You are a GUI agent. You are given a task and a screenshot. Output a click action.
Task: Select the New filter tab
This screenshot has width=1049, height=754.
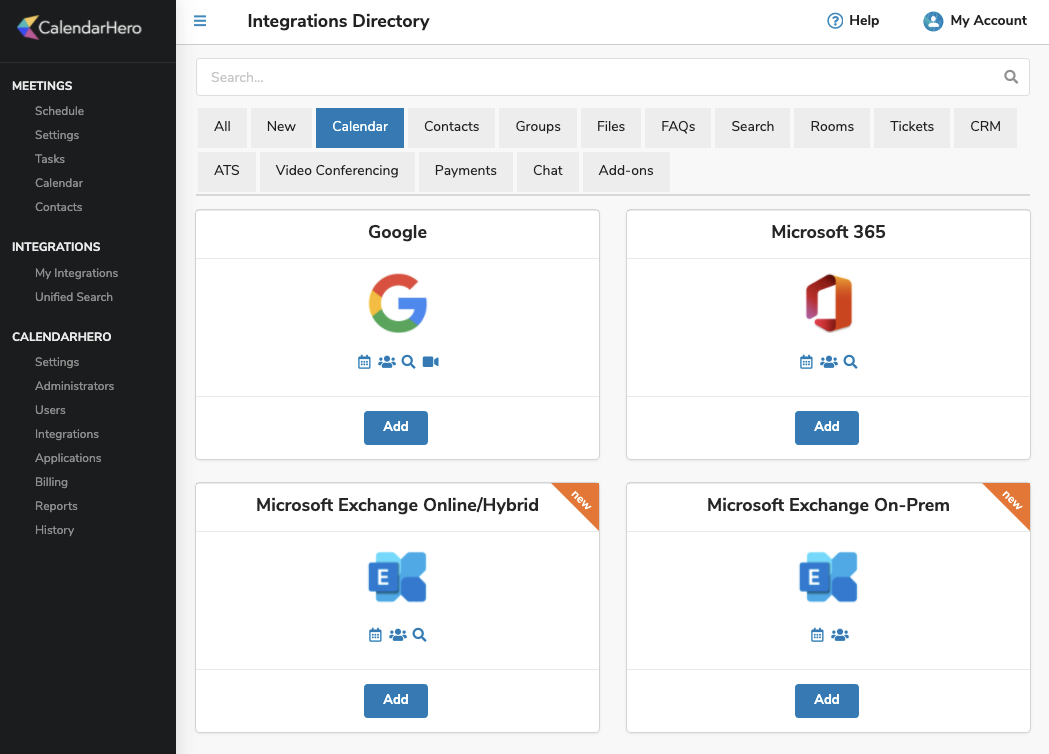281,127
